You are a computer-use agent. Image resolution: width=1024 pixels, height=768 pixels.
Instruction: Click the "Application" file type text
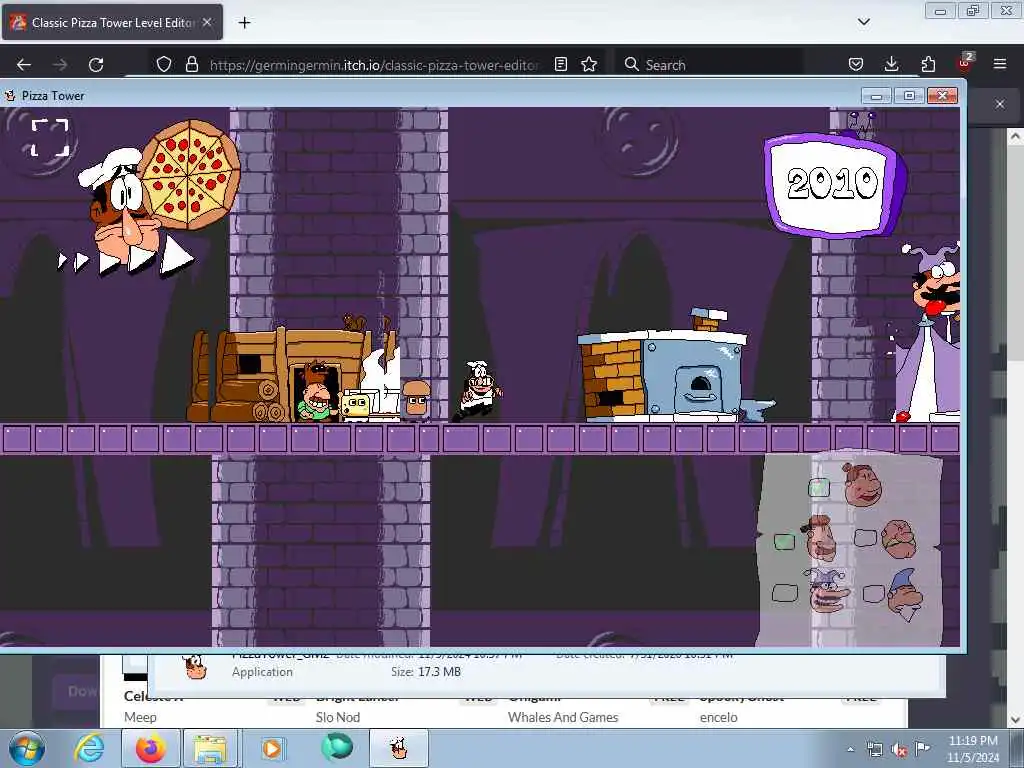pos(262,671)
